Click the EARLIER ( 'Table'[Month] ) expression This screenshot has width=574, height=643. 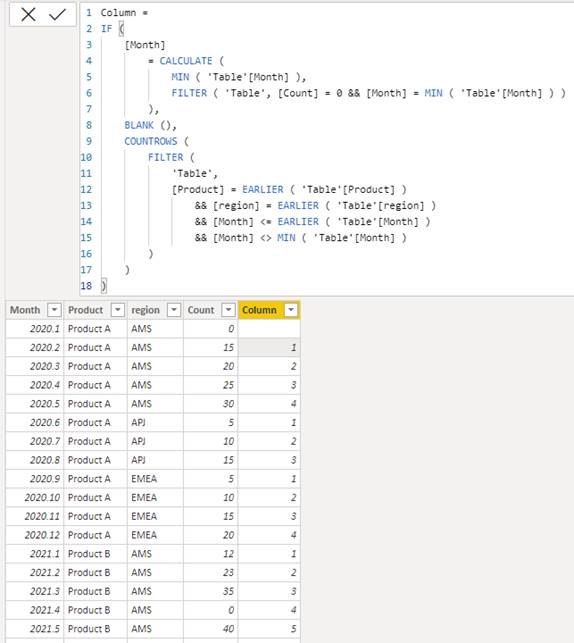pos(353,221)
